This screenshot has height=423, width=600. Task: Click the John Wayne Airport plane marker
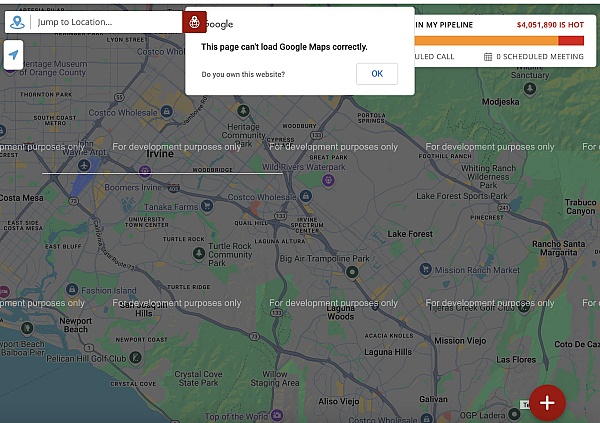tap(84, 165)
